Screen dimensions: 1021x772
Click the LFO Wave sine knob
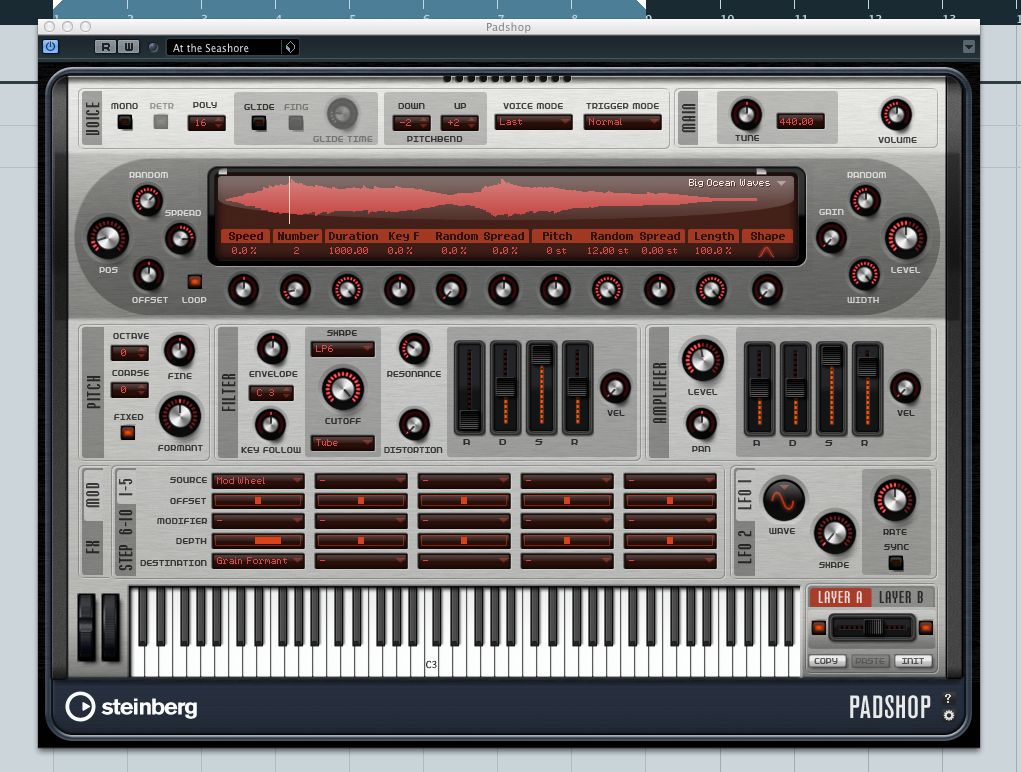tap(783, 500)
